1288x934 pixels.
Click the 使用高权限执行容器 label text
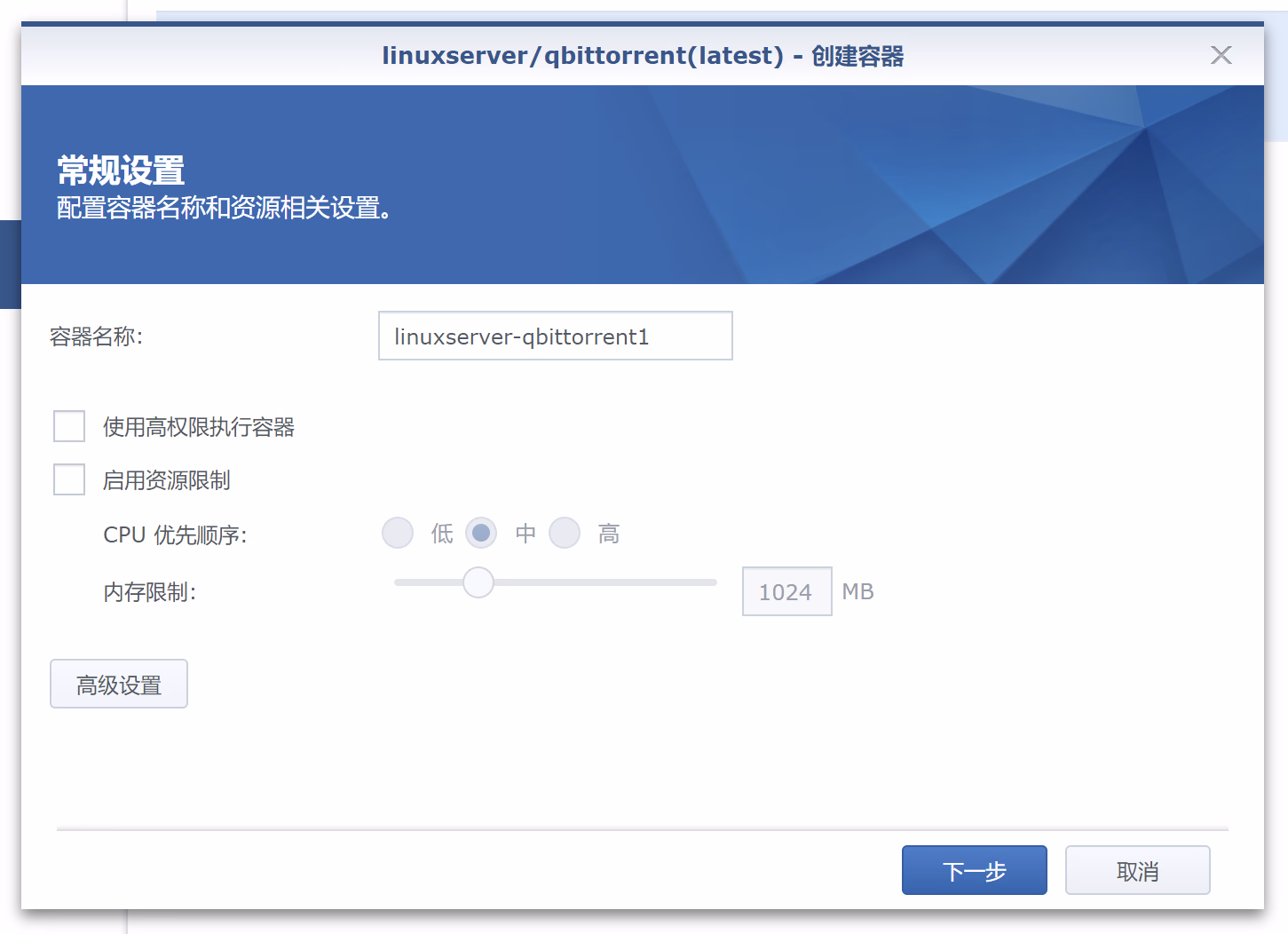coord(199,427)
